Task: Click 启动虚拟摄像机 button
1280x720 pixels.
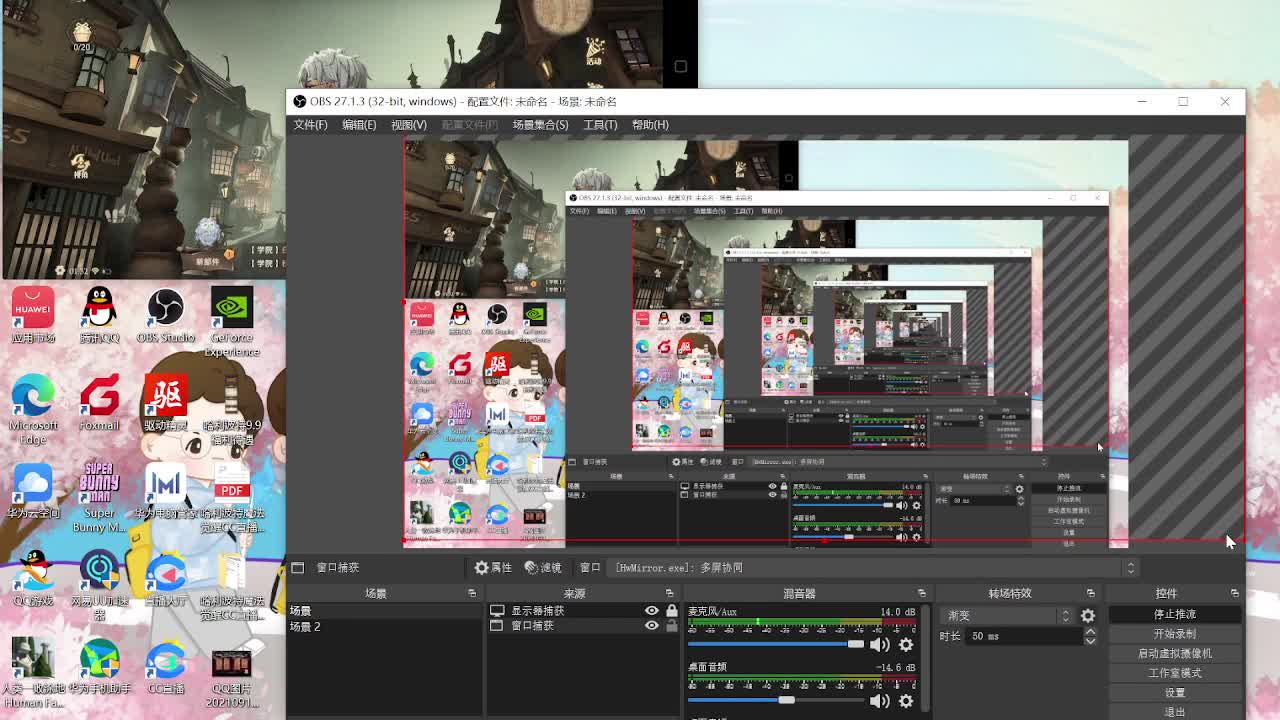Action: pyautogui.click(x=1175, y=653)
